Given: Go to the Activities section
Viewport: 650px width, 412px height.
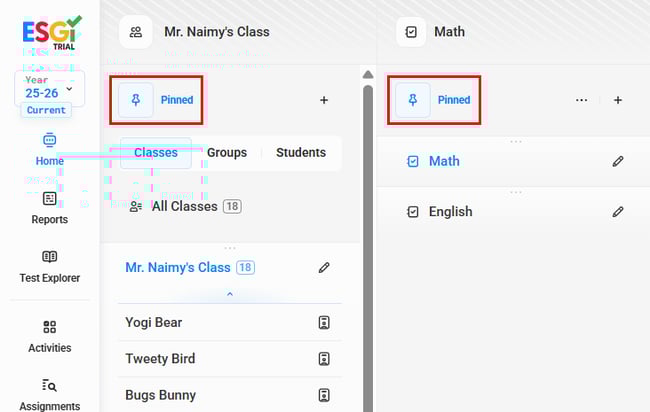Looking at the screenshot, I should 49,336.
